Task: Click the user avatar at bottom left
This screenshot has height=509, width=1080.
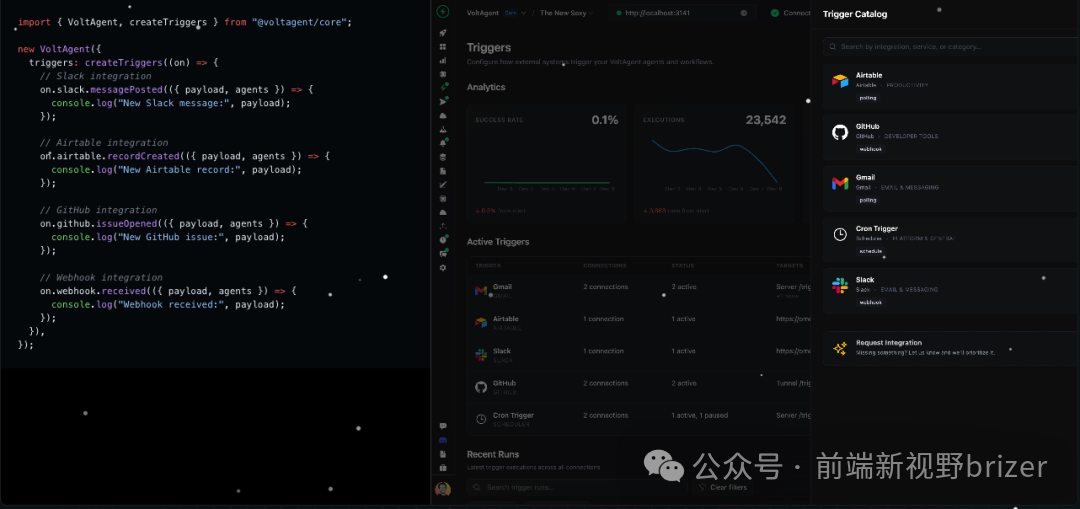Action: point(443,488)
